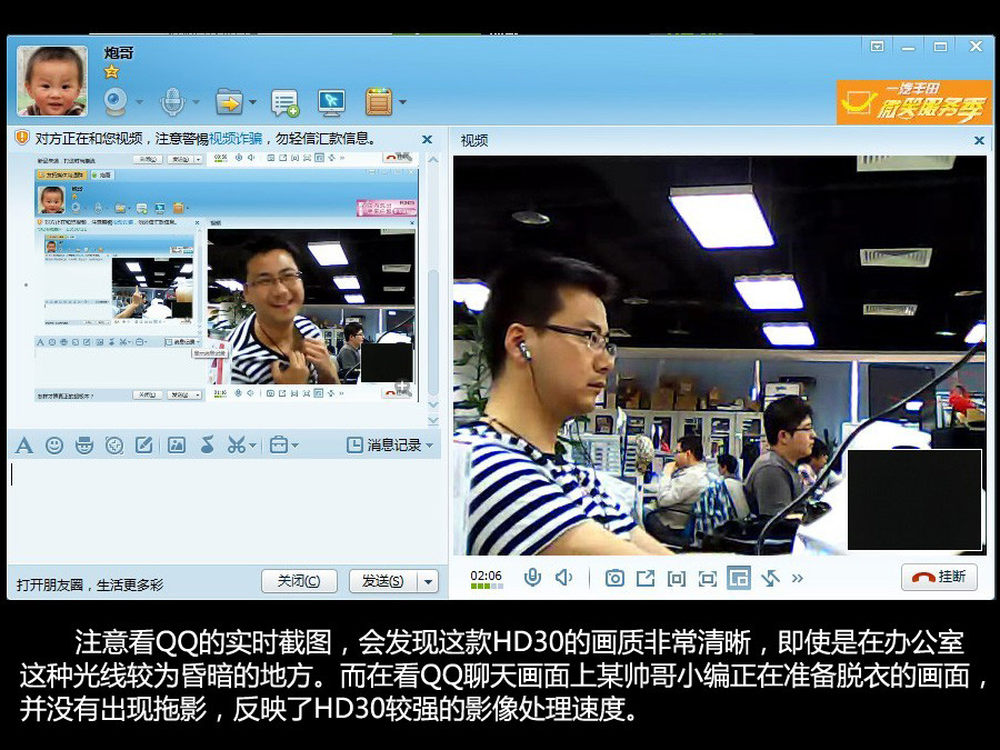Open the send file folder icon
Screen dimensions: 1000x750
point(230,101)
